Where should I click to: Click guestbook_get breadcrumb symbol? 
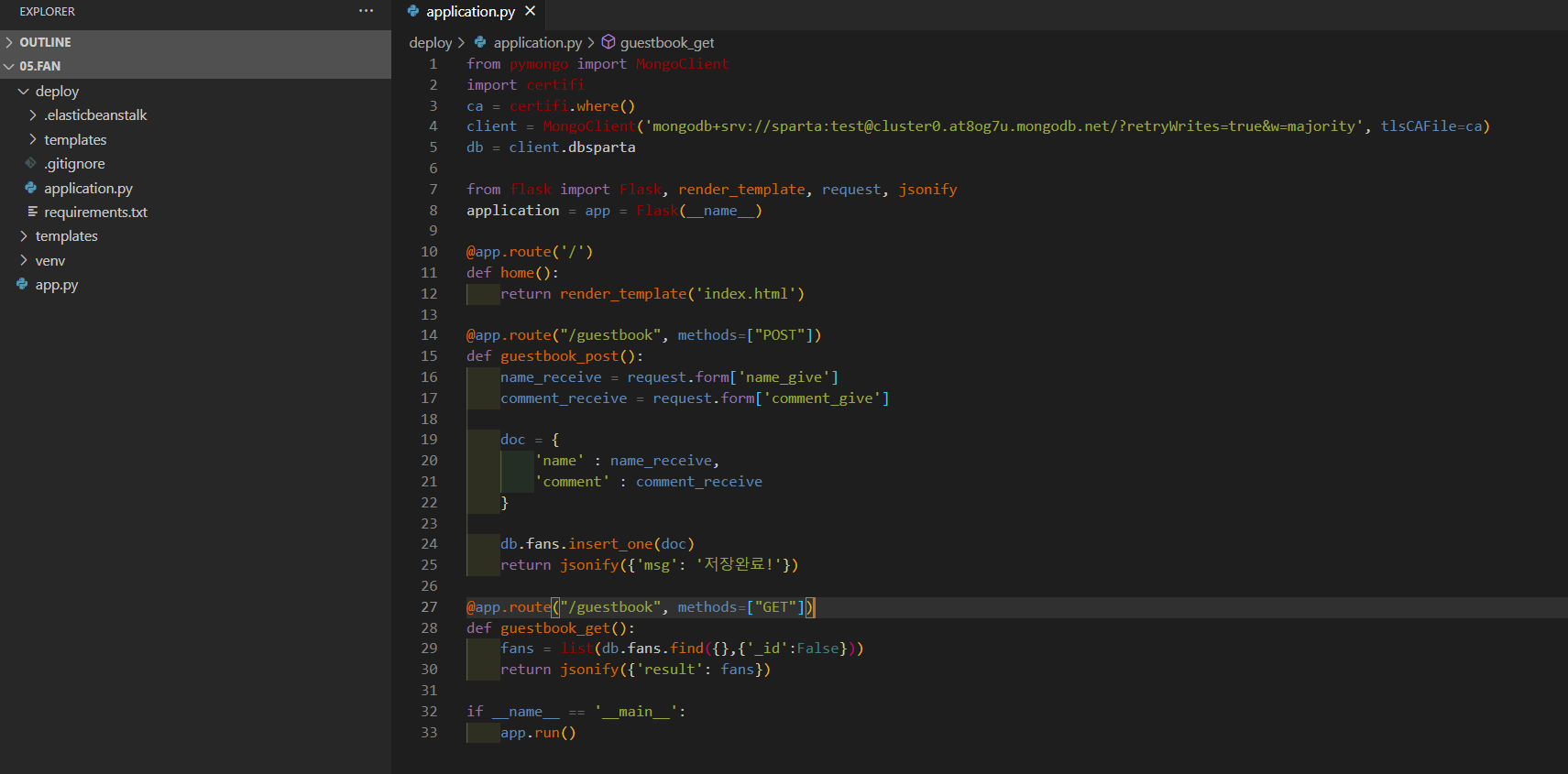click(x=667, y=42)
